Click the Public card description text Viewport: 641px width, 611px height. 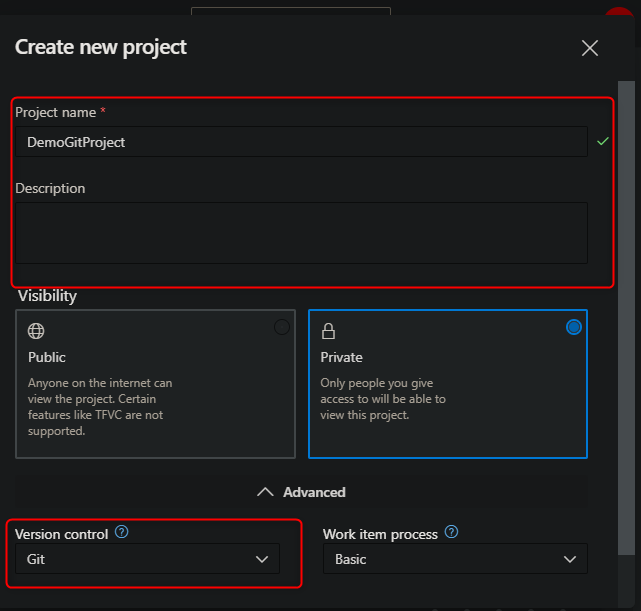pos(100,407)
